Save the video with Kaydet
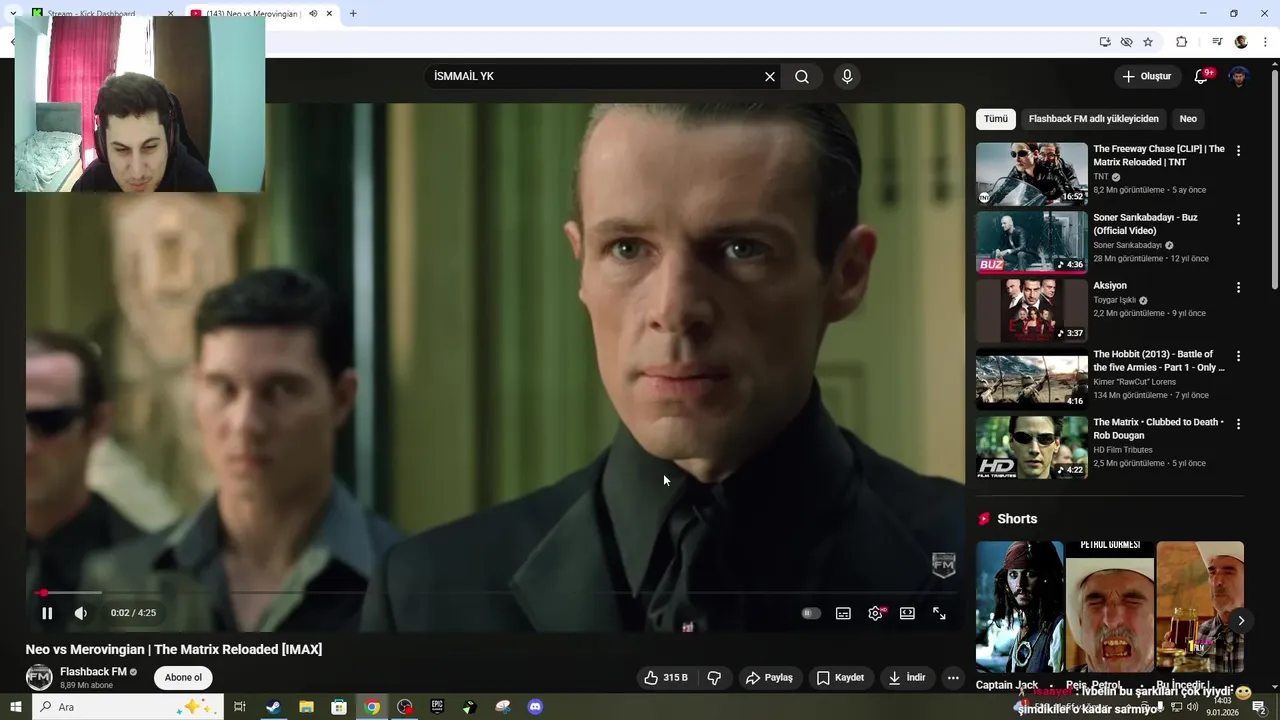Viewport: 1280px width, 720px height. point(840,678)
